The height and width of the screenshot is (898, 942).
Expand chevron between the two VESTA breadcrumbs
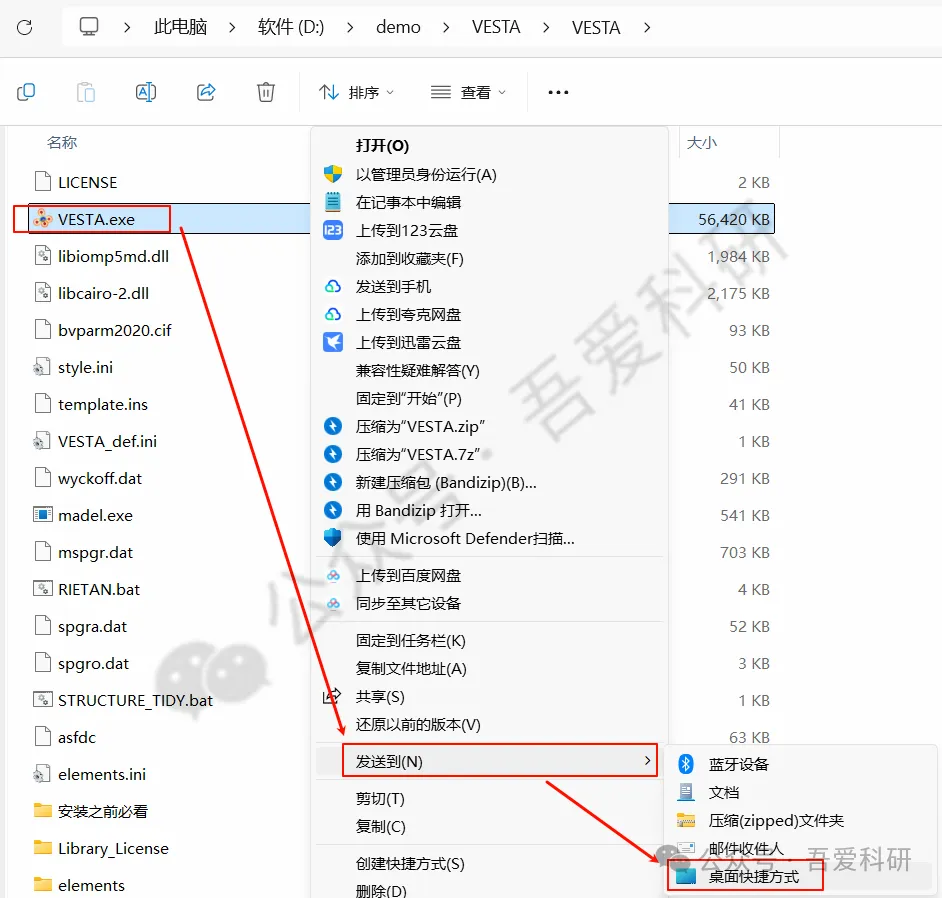point(546,28)
